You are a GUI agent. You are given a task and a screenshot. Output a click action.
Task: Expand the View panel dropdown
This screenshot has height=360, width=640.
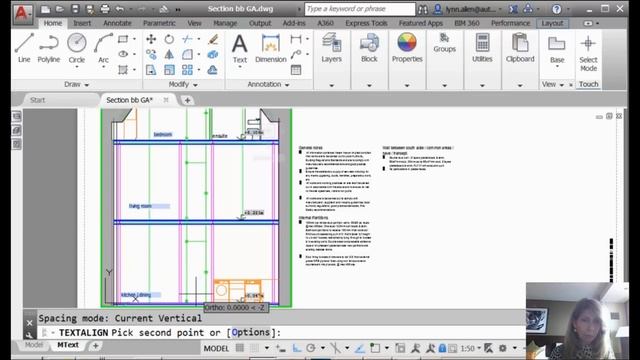point(553,84)
